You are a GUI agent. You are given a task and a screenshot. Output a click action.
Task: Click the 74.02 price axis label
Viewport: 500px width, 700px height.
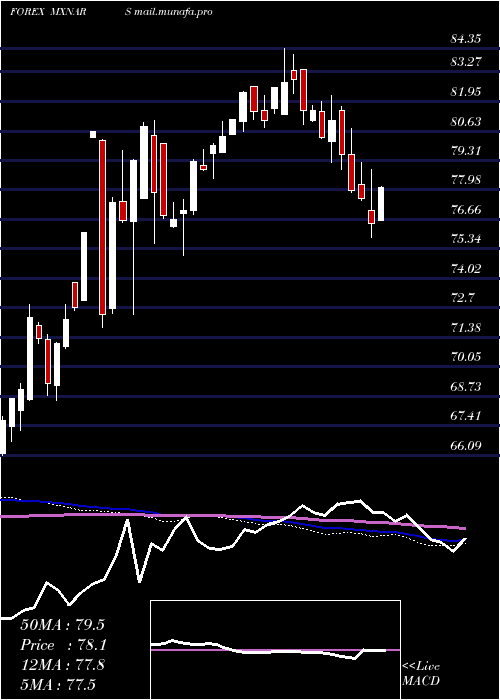pos(466,268)
